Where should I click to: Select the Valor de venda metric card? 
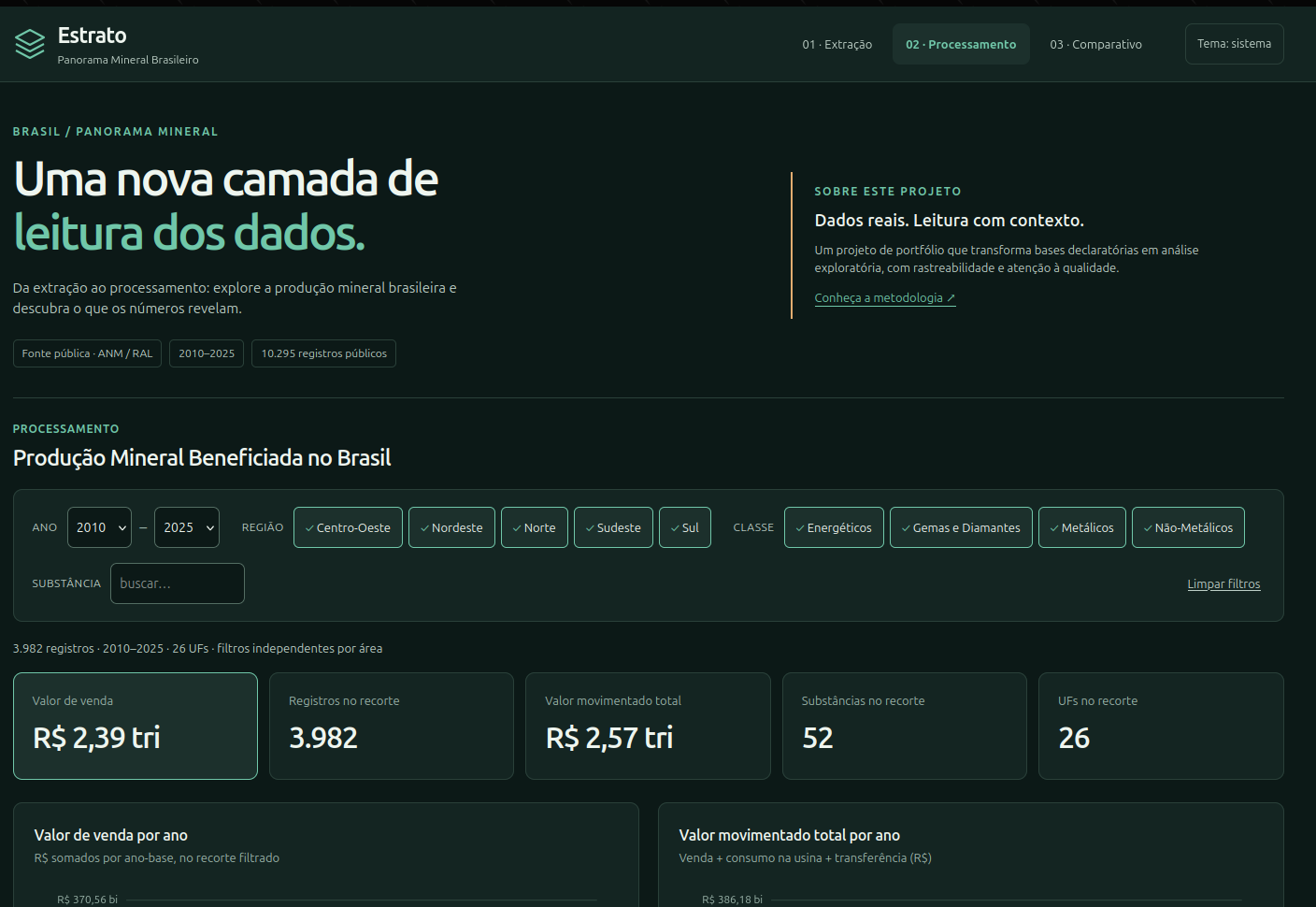pyautogui.click(x=136, y=726)
